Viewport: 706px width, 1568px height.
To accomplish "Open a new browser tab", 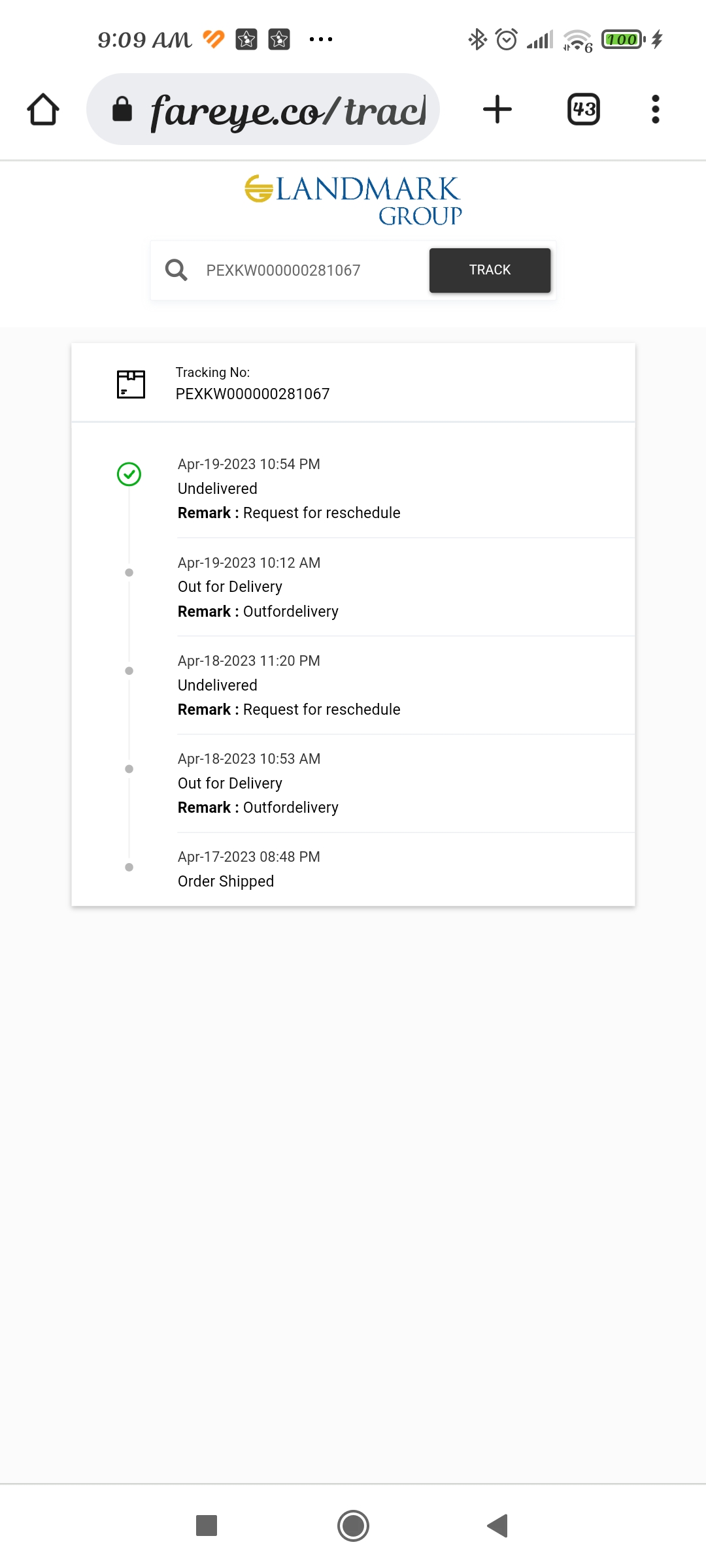I will tap(497, 109).
